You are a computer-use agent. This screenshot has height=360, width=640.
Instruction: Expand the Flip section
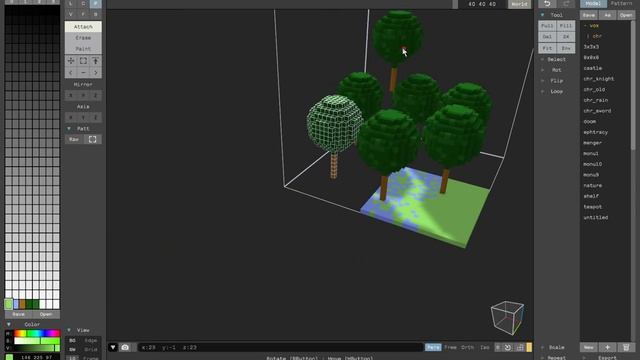pos(542,81)
